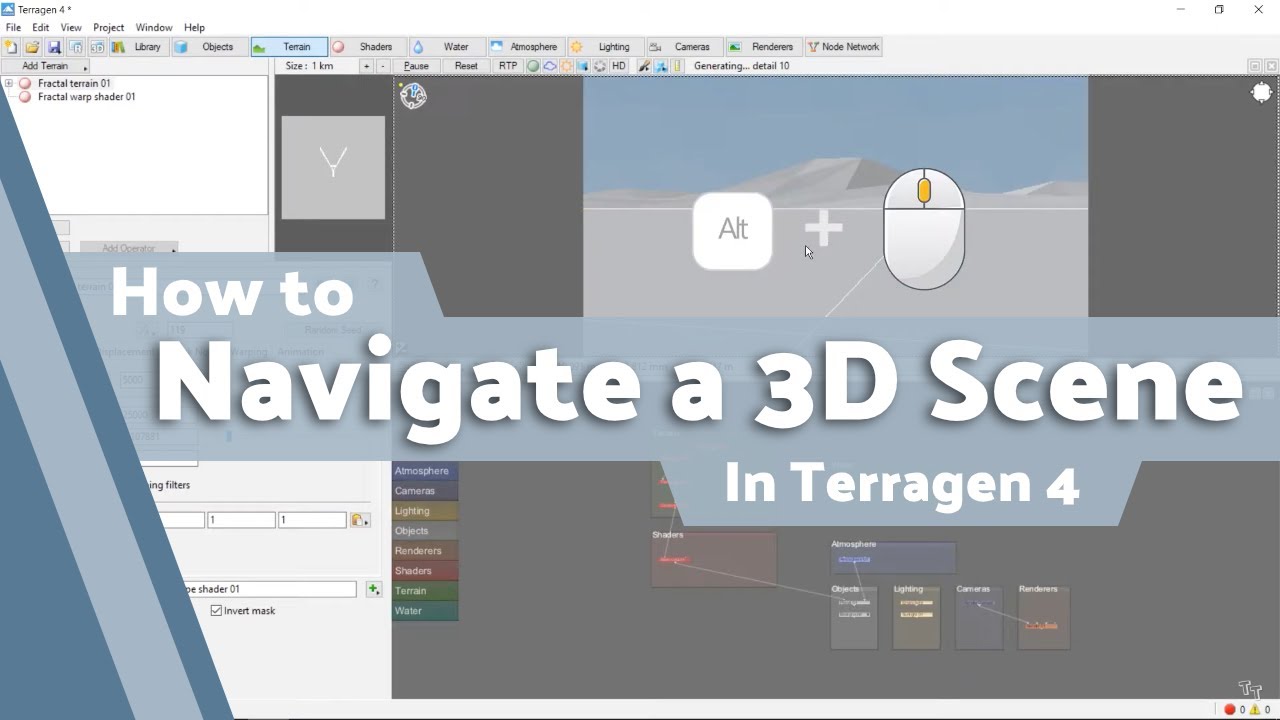
Task: Select Fractal terrain 01 in the list
Action: click(x=74, y=83)
